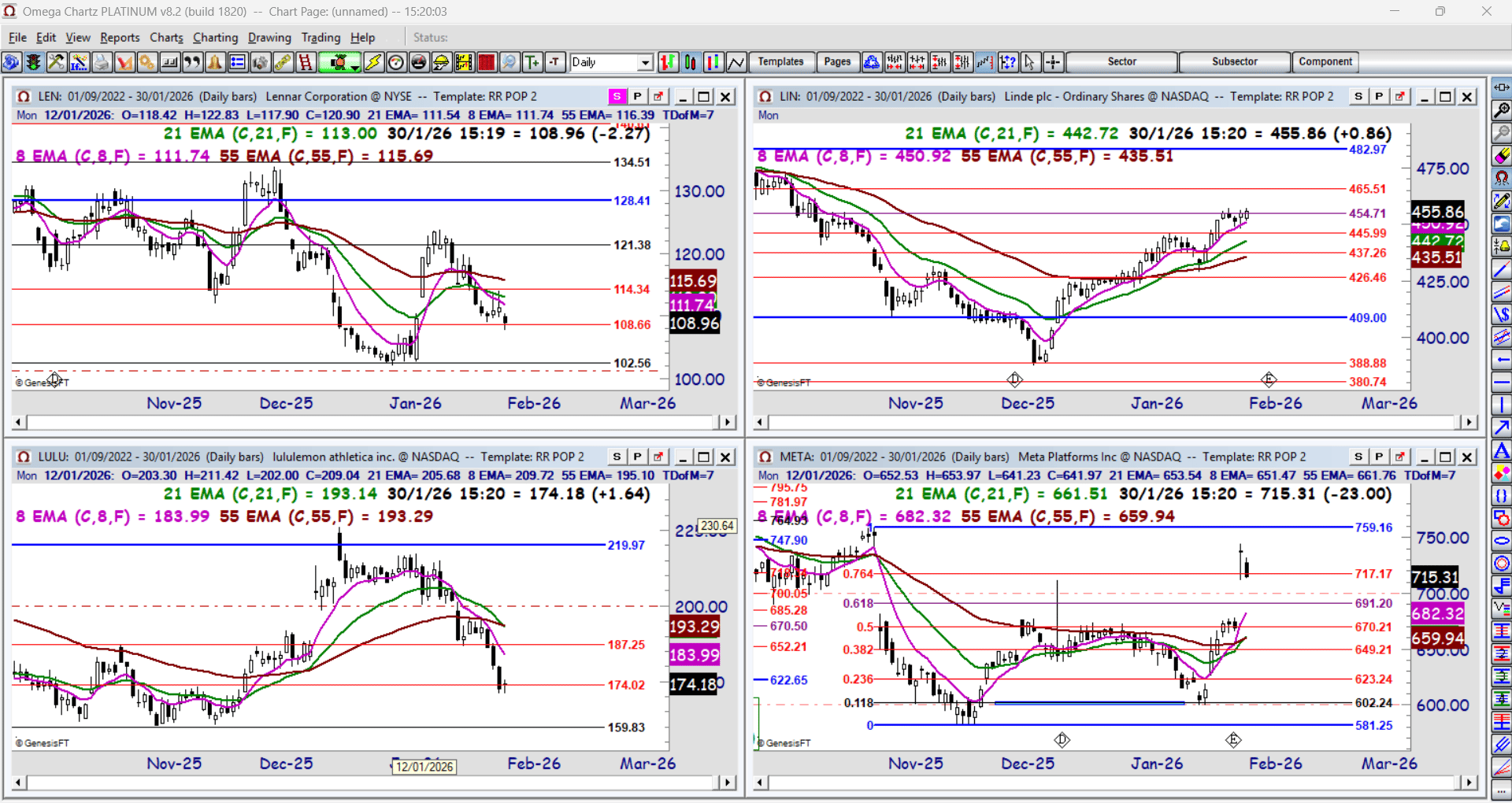
Task: Toggle the S button on the LEN chart
Action: [x=617, y=96]
